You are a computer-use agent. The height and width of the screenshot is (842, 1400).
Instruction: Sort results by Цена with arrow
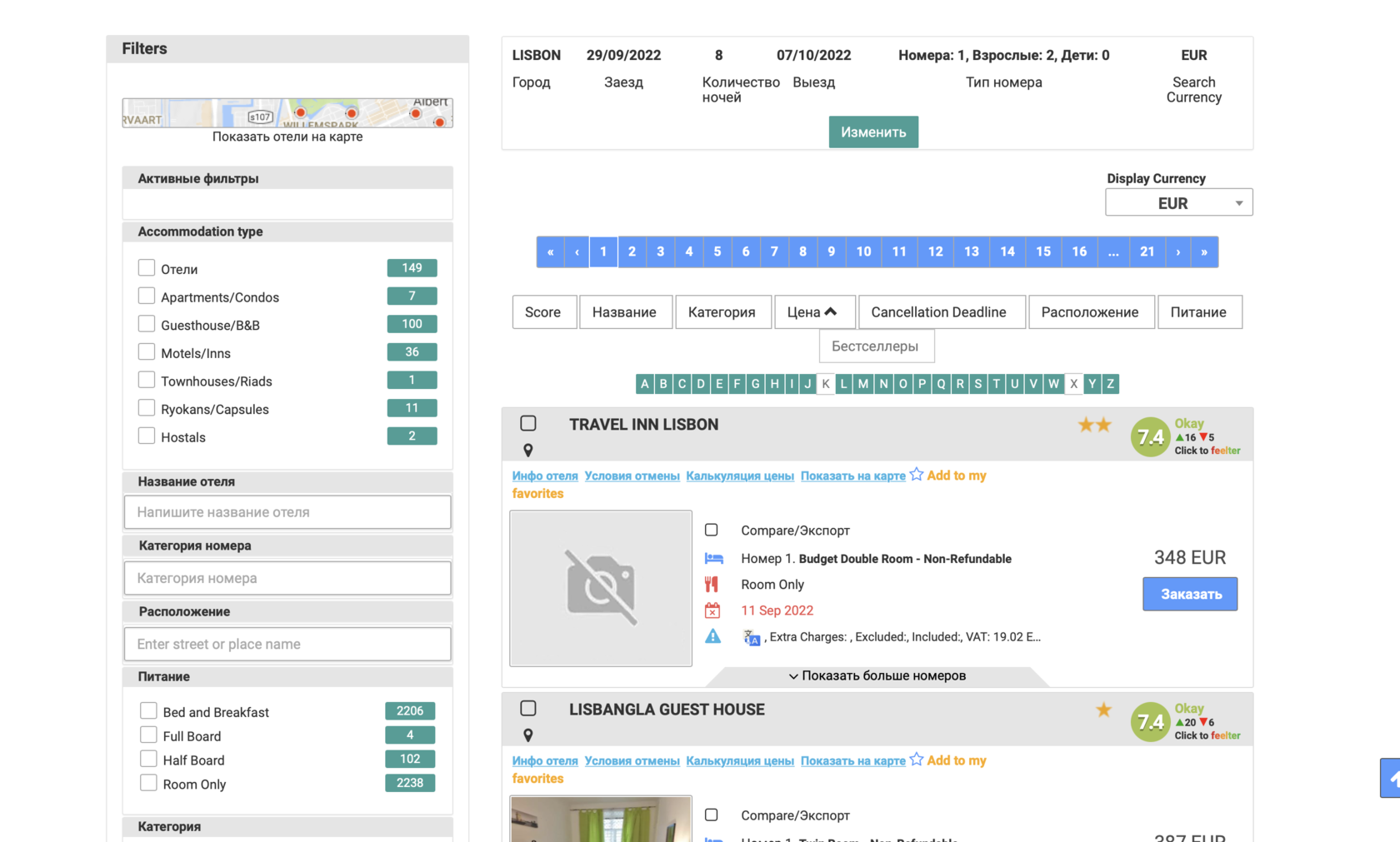[813, 312]
